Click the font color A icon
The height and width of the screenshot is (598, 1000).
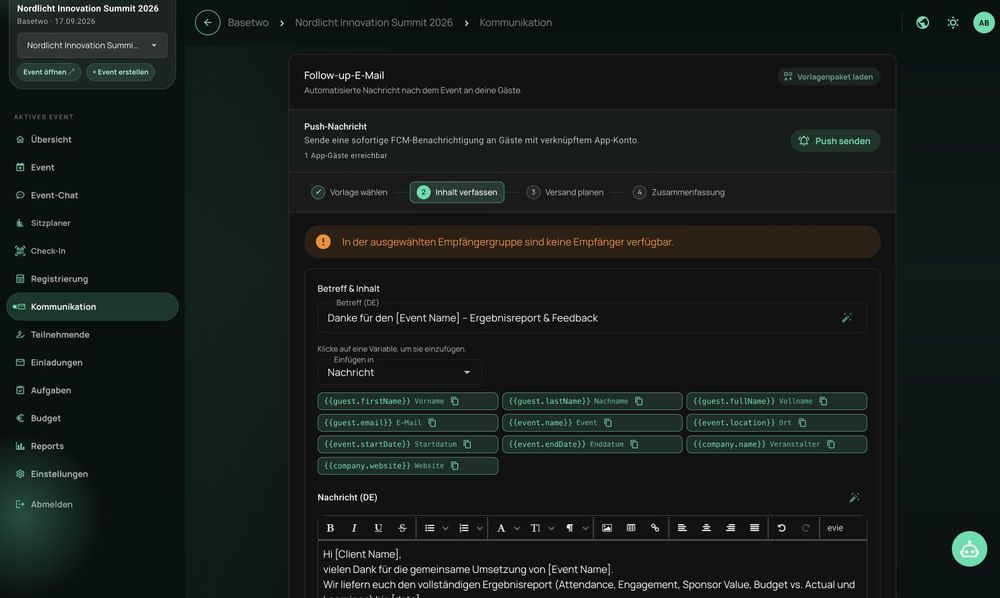(x=501, y=528)
